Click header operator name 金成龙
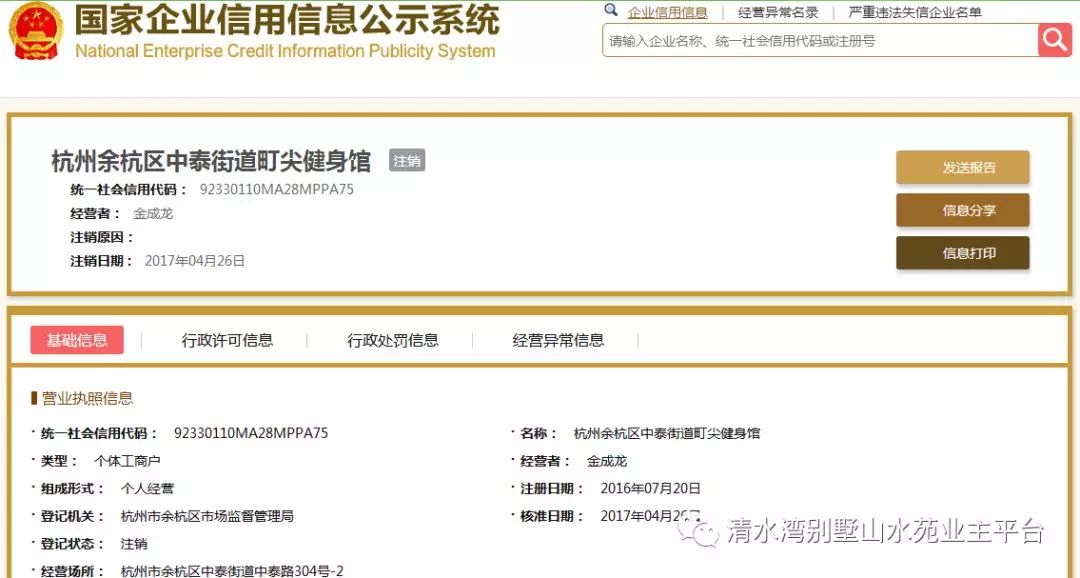 pyautogui.click(x=153, y=214)
